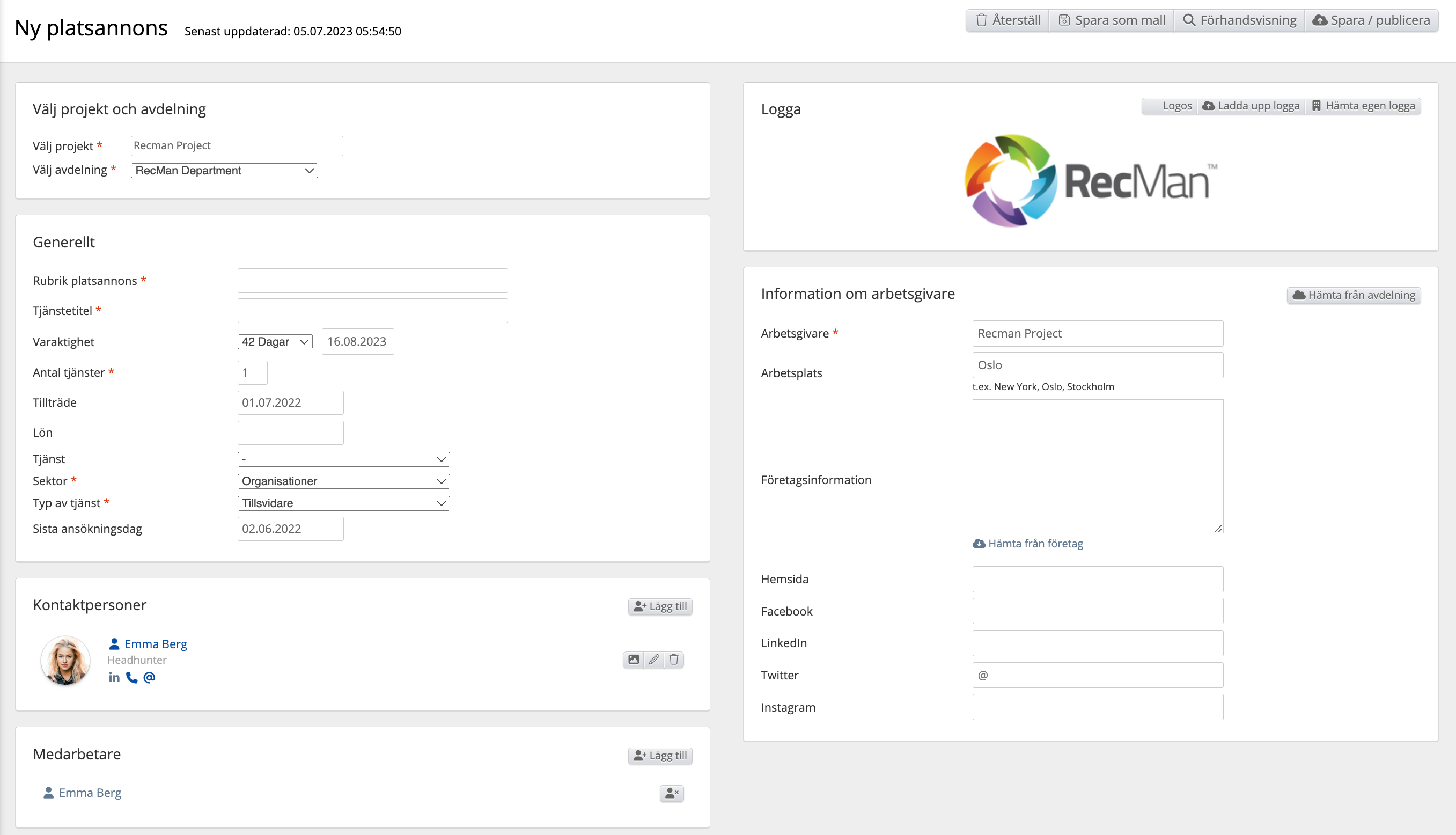Save the ad as template with Spara som mall
The image size is (1456, 835).
pyautogui.click(x=1111, y=20)
